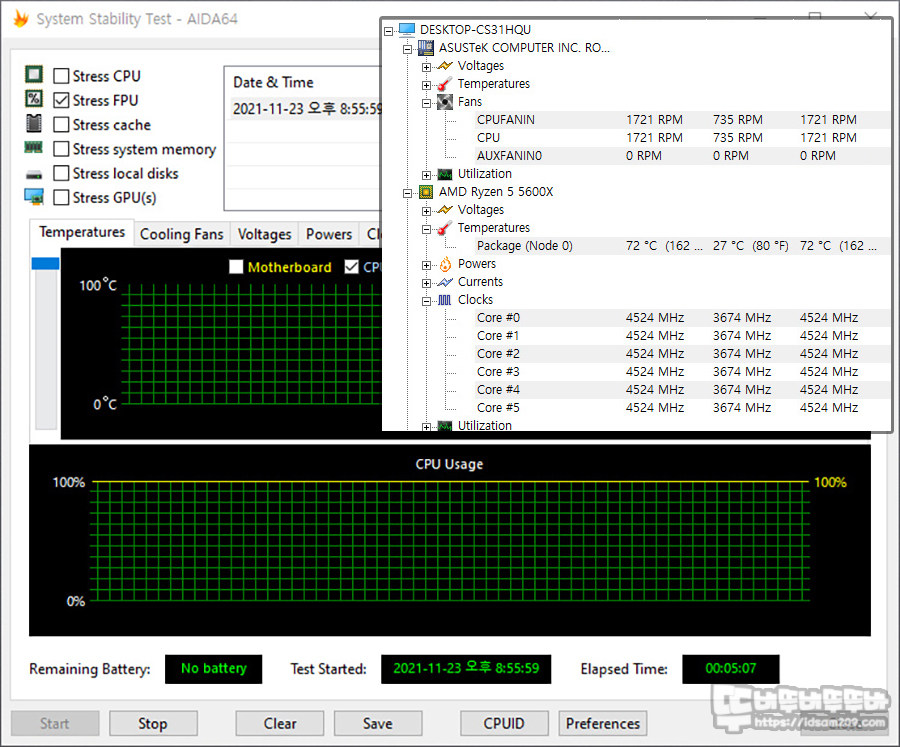Expand the Currents node

426,283
